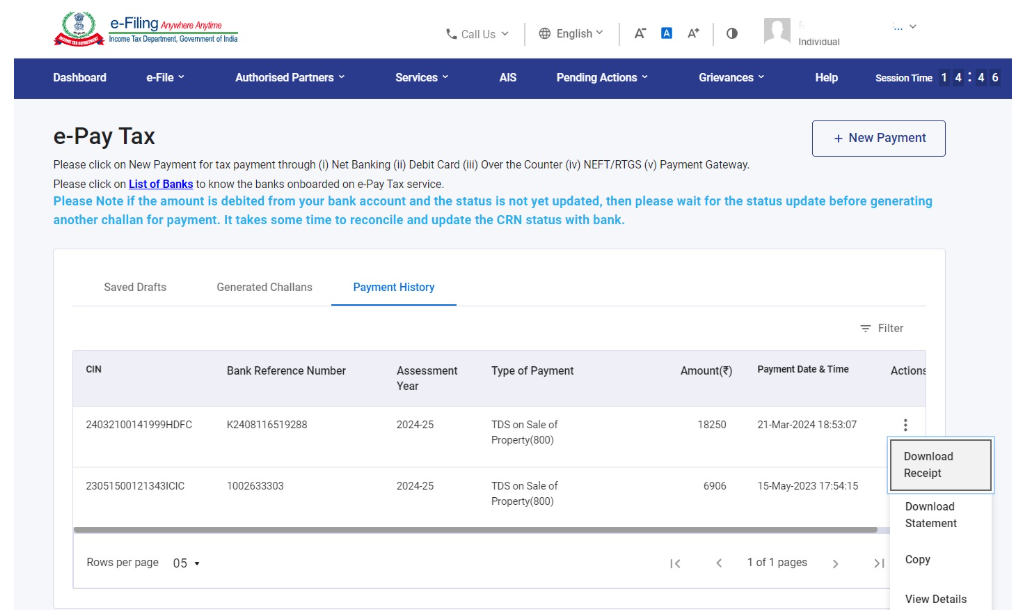
Task: Decrease font size with the A- icon
Action: point(640,33)
